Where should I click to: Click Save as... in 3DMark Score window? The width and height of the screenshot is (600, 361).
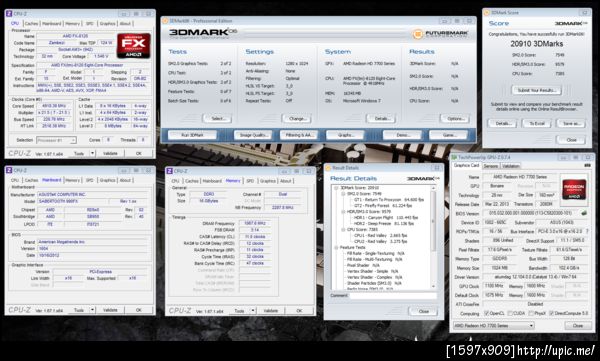571,124
